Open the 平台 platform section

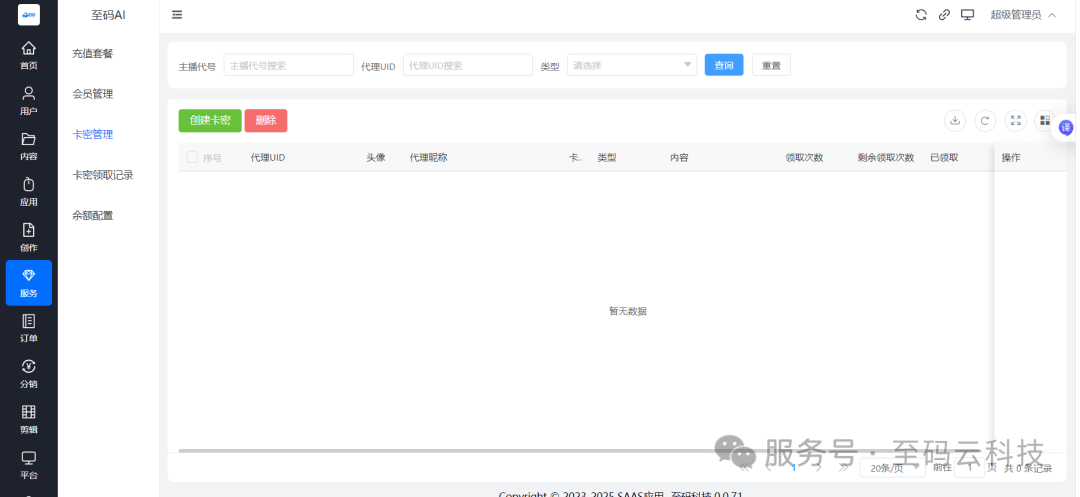click(x=28, y=465)
